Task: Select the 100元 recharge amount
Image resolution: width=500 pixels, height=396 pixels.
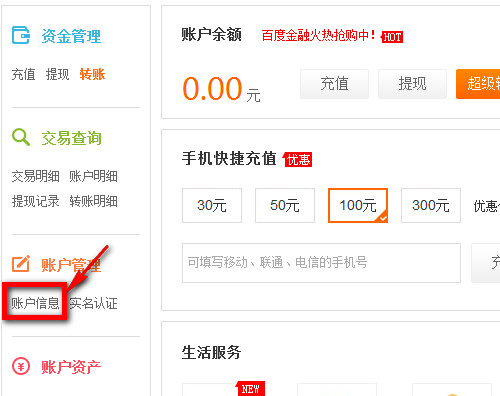Action: pos(358,205)
